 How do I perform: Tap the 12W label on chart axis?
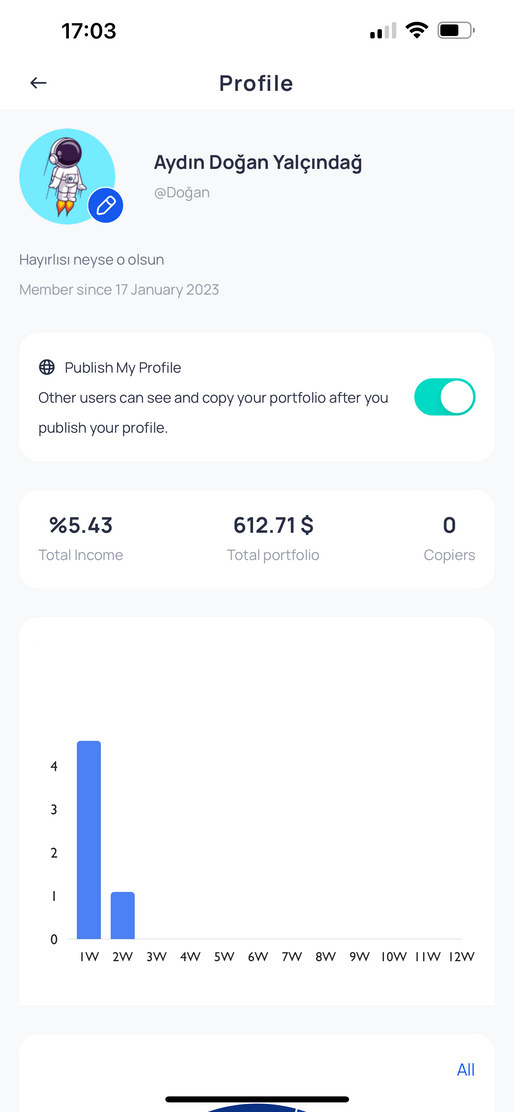pos(461,957)
